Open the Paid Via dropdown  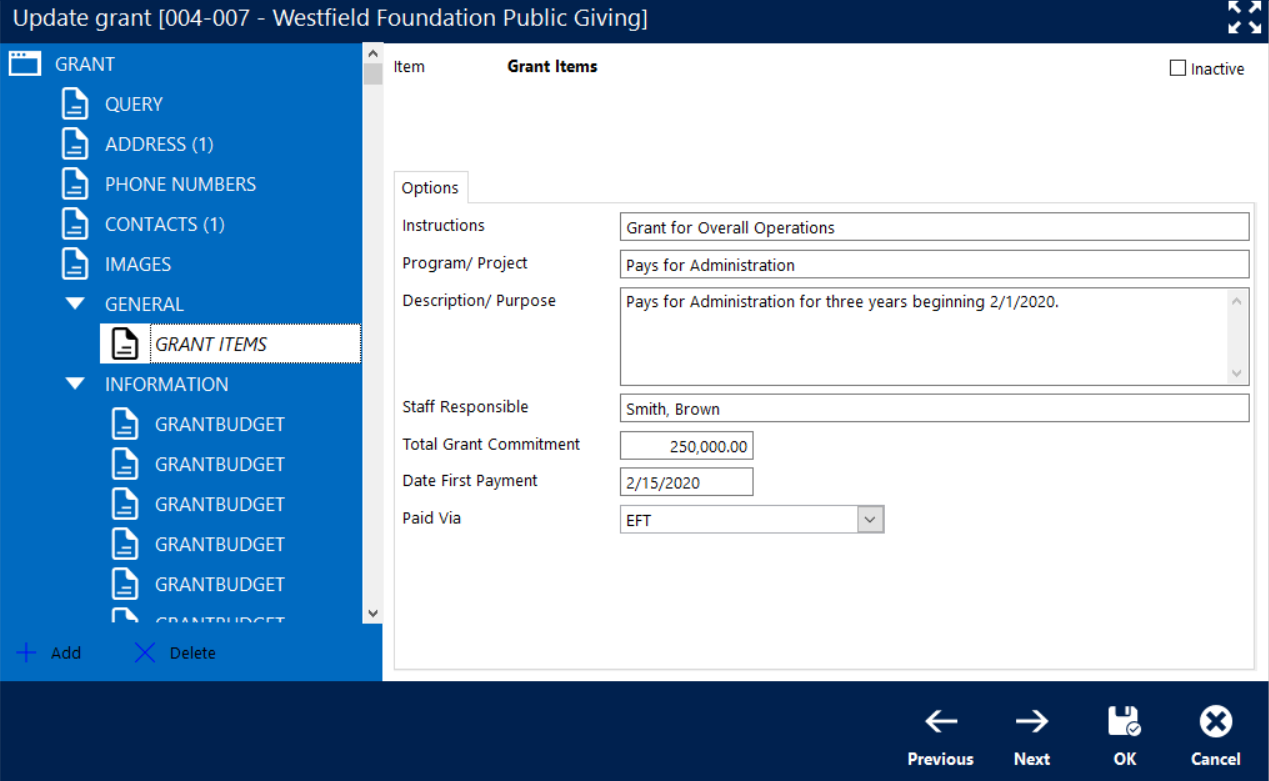click(x=870, y=520)
